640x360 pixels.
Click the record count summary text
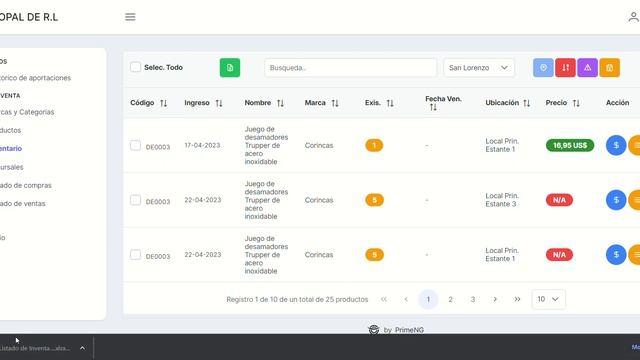[297, 299]
